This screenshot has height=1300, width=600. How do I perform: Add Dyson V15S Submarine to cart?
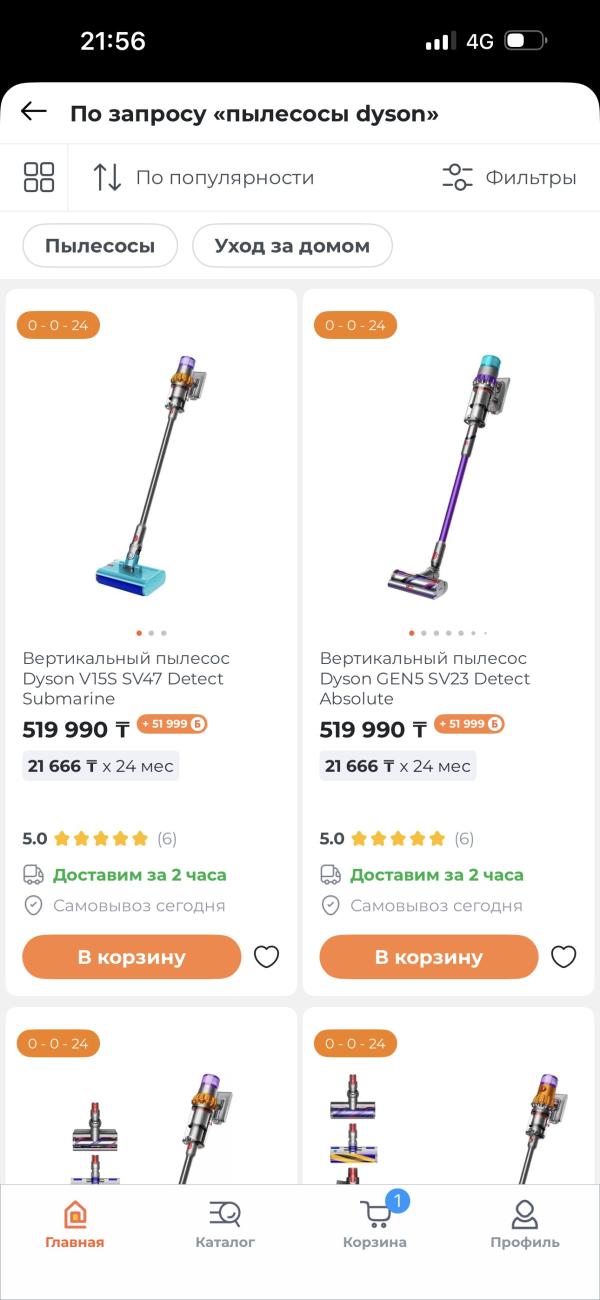[x=132, y=957]
